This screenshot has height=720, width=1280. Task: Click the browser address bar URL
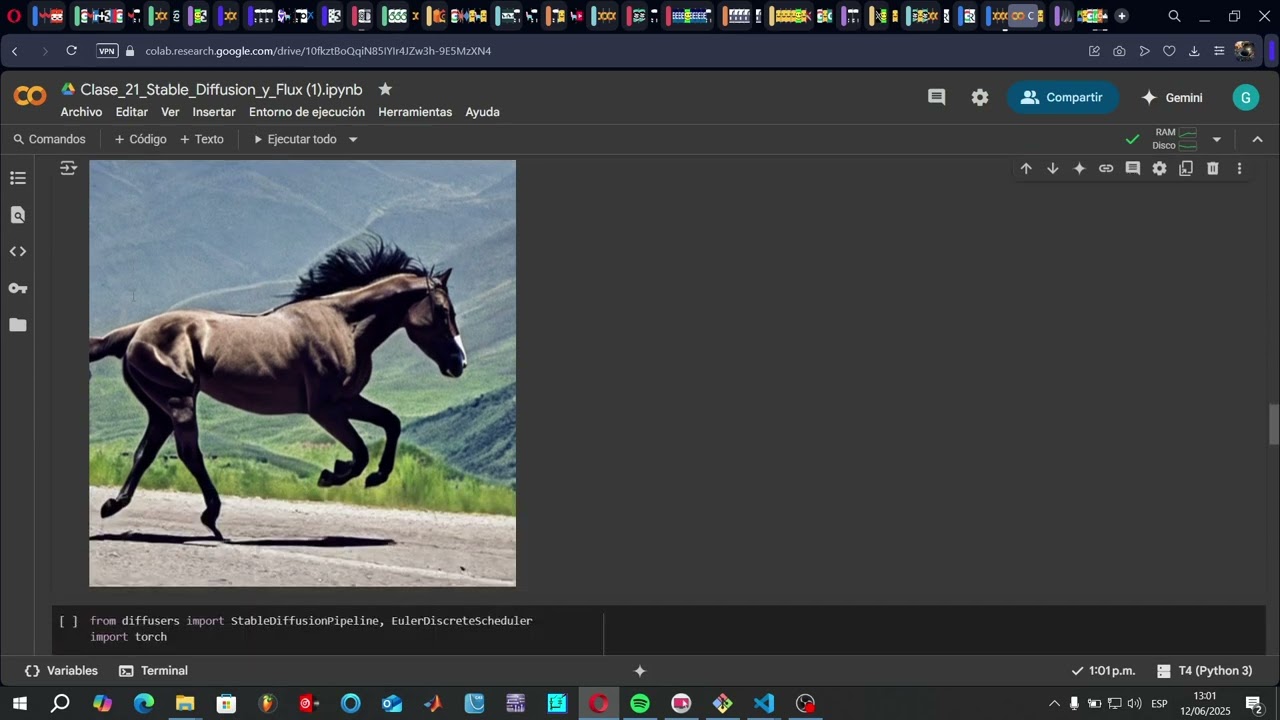click(x=318, y=51)
